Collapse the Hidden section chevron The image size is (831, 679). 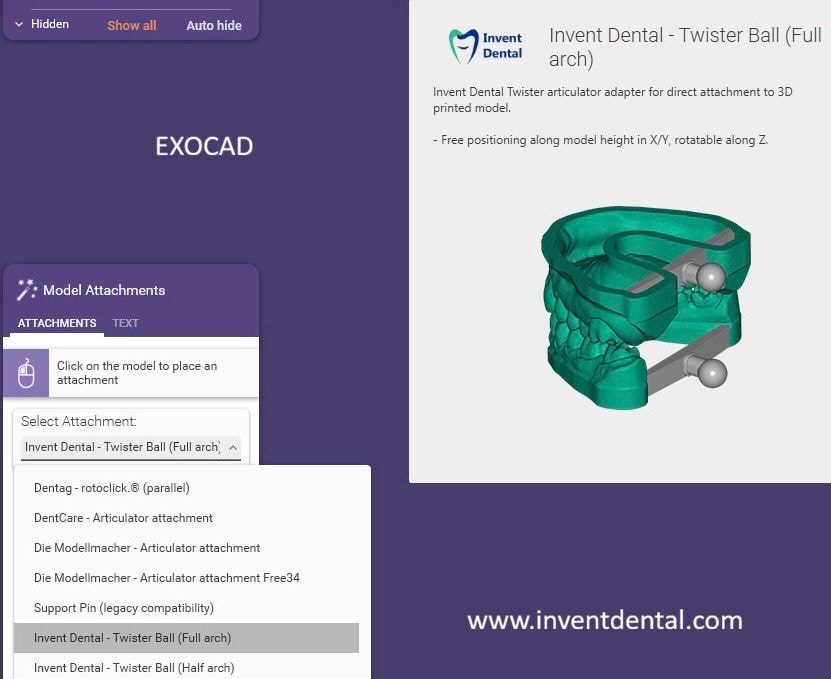(19, 24)
